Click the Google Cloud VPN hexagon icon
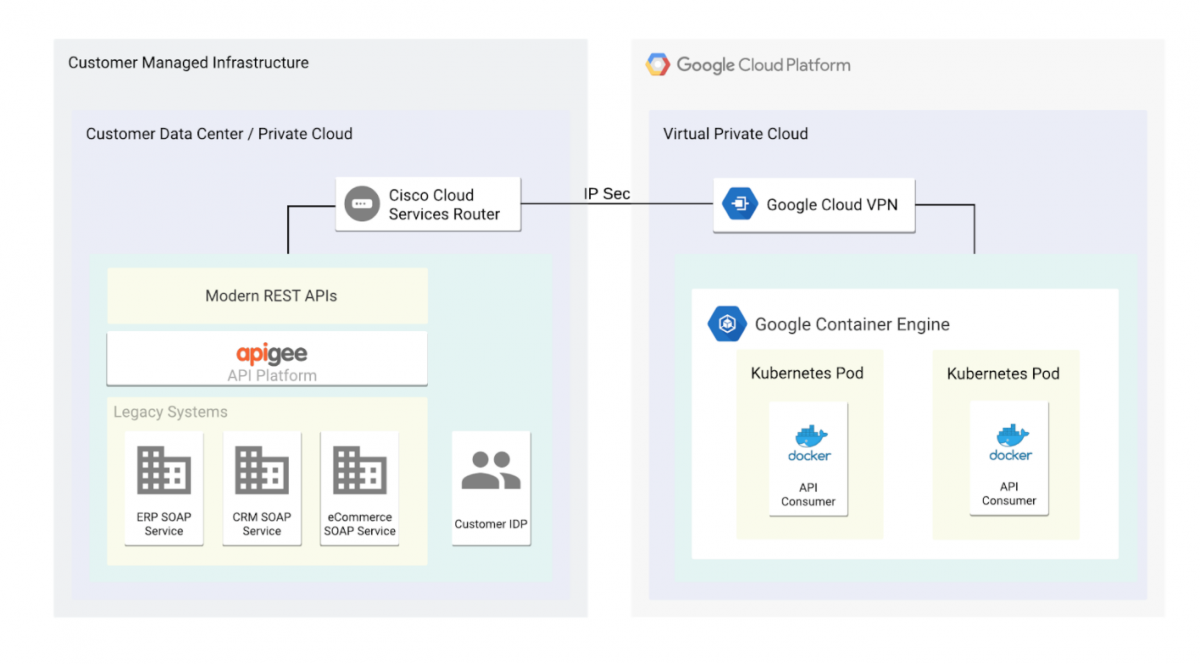The image size is (1200, 664). click(x=739, y=203)
